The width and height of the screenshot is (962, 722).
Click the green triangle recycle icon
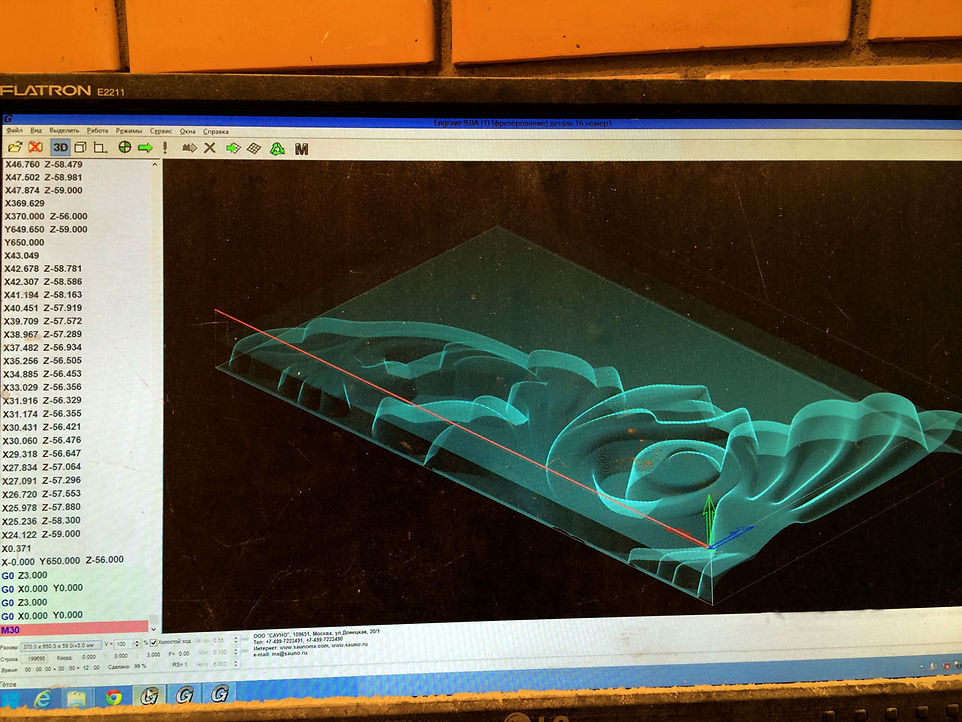277,148
